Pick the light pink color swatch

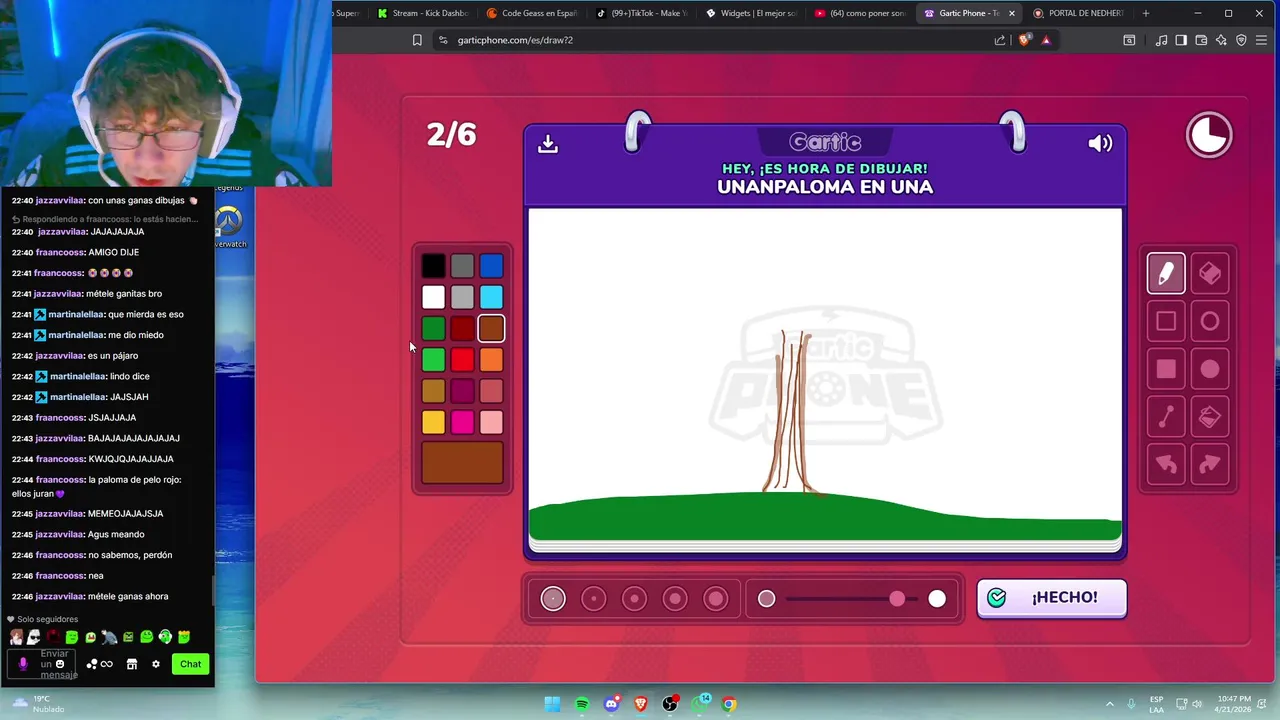point(491,422)
